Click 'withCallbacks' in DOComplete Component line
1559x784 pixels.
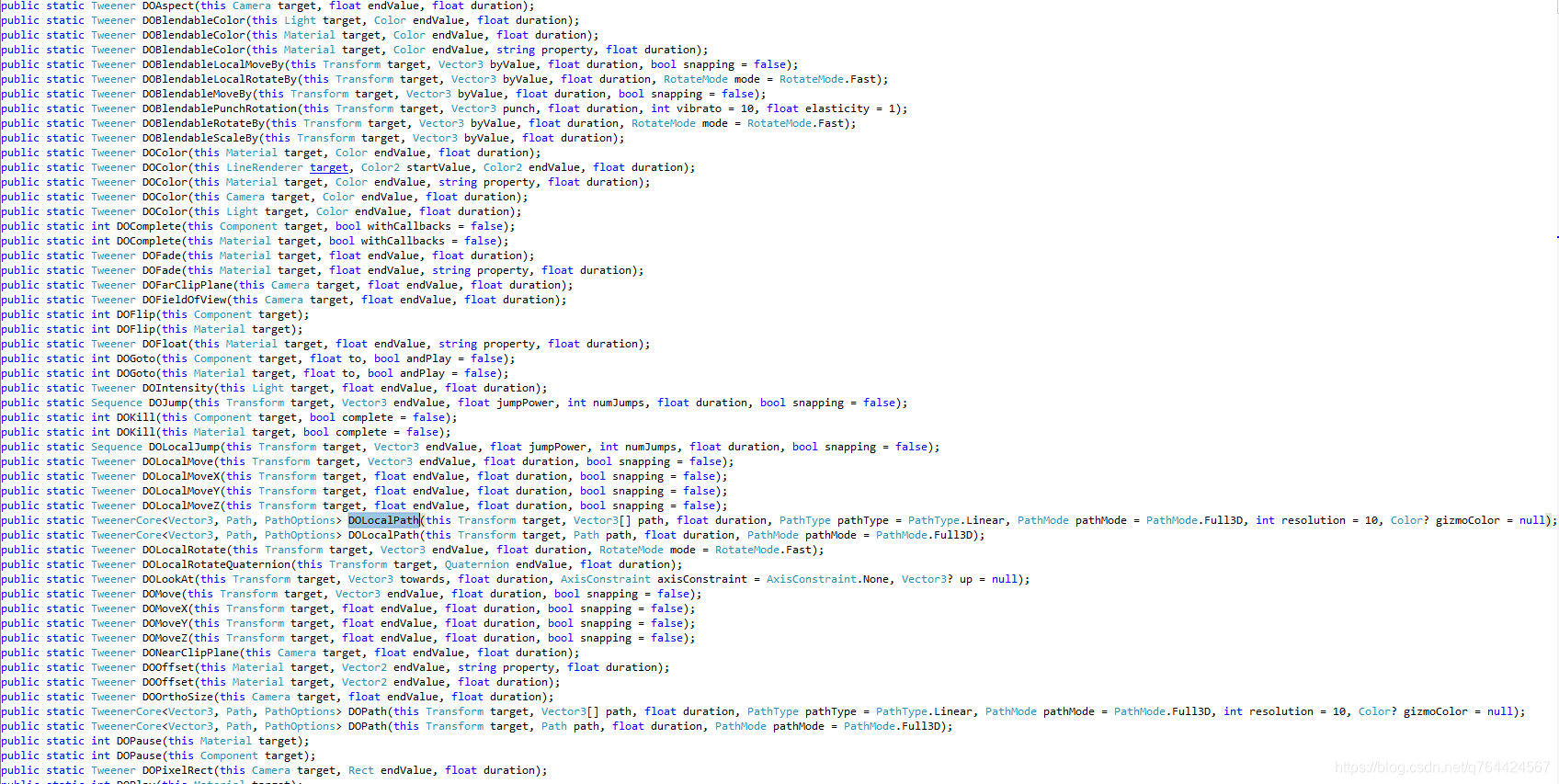tap(409, 226)
